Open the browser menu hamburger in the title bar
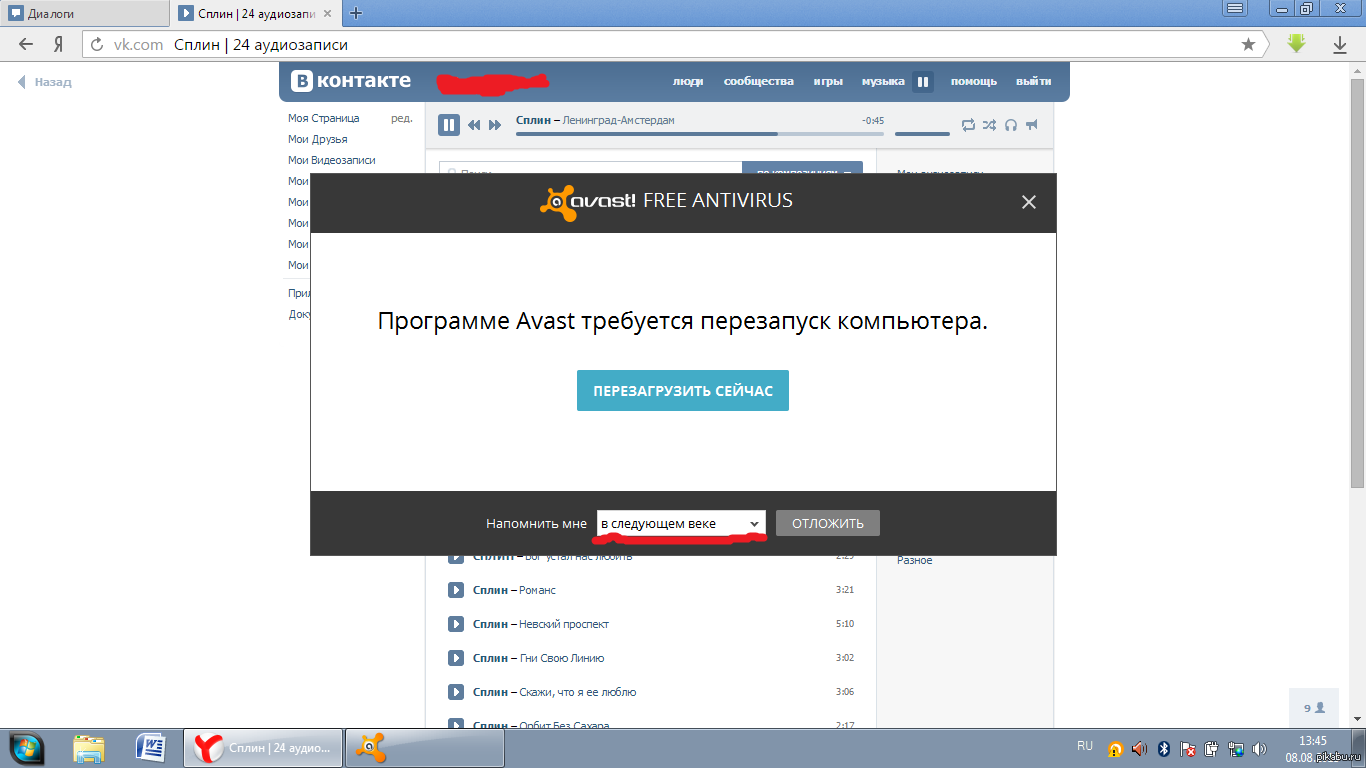This screenshot has width=1366, height=768. [1235, 9]
